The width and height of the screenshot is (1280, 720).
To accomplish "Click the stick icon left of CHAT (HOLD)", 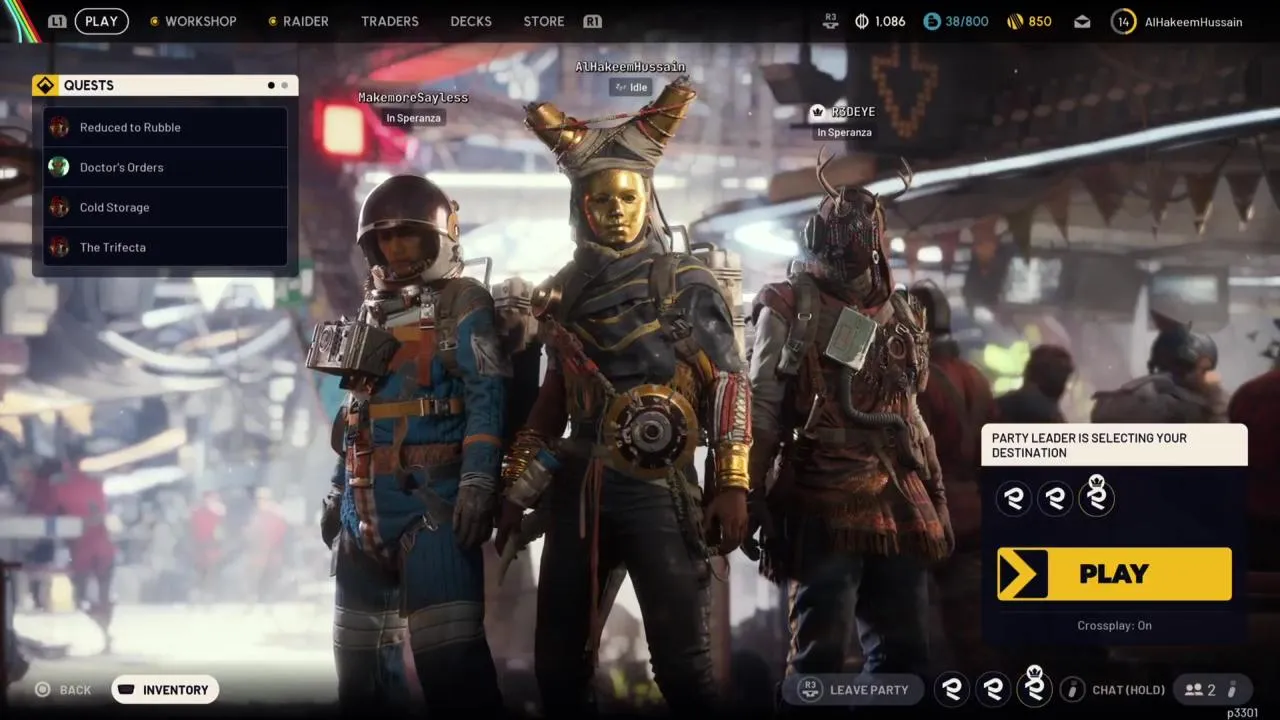I will 1072,689.
